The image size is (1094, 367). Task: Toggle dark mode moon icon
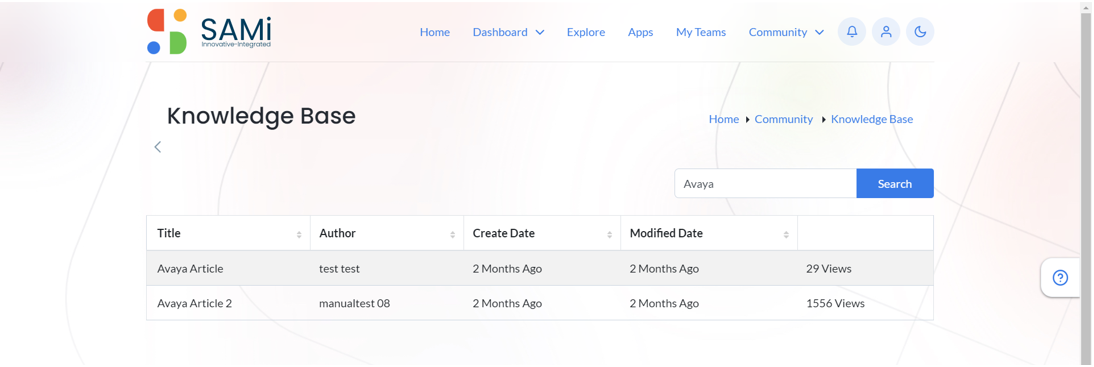point(920,31)
